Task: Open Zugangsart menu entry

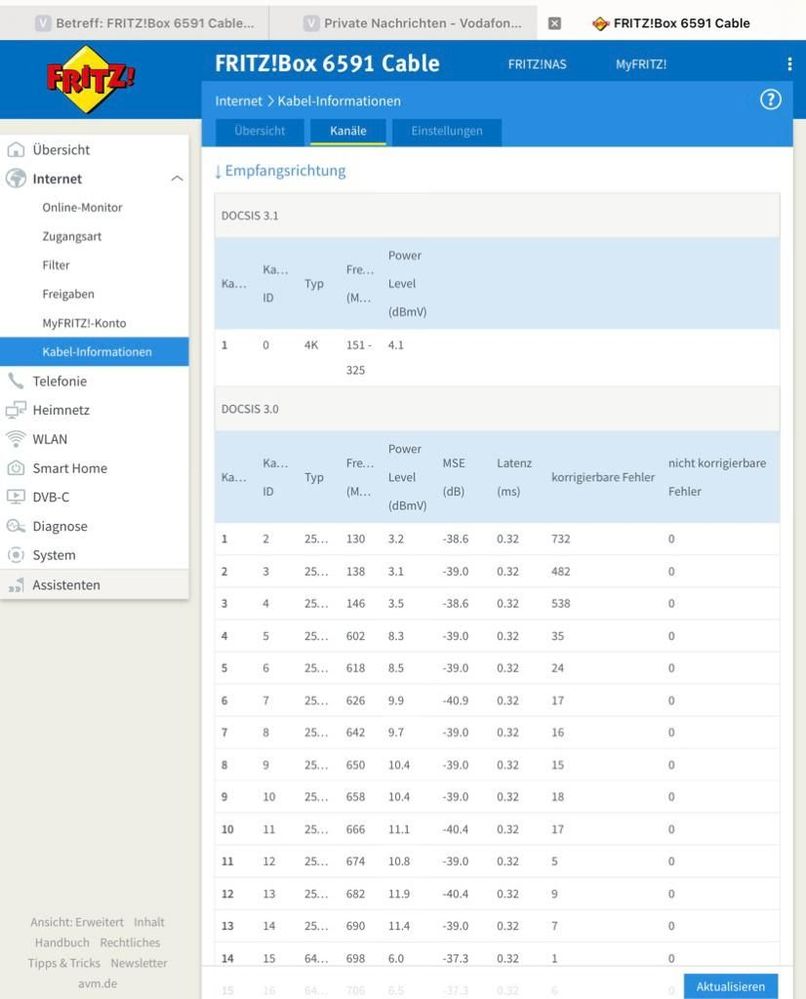Action: 72,236
